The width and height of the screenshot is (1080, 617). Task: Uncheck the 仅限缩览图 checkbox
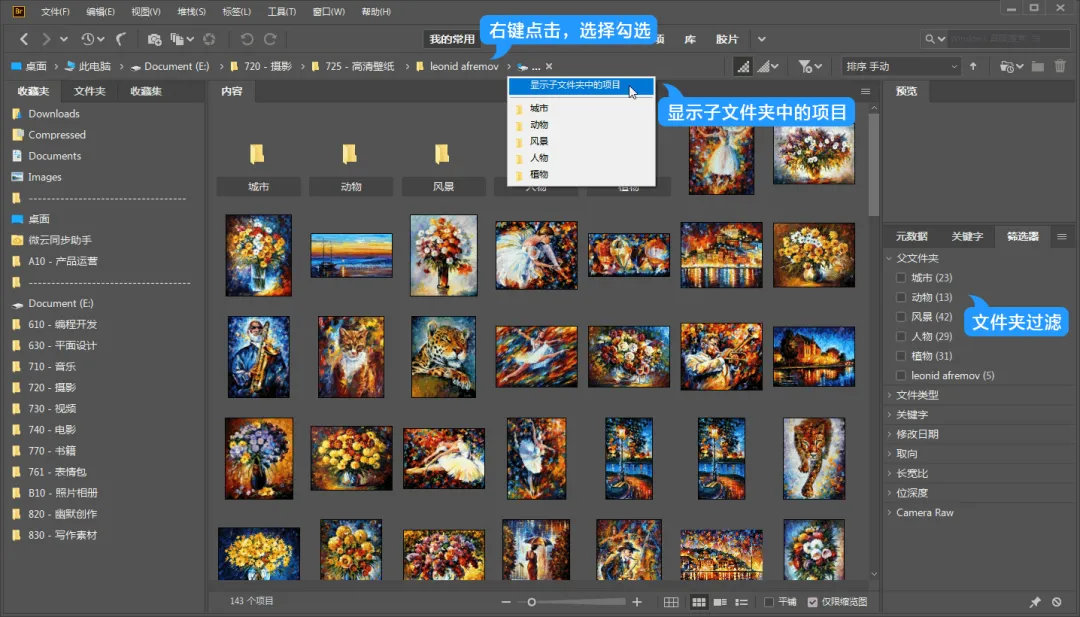pos(813,602)
